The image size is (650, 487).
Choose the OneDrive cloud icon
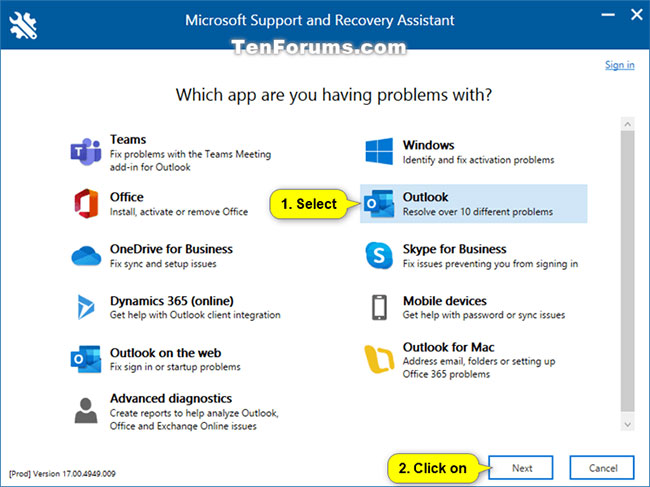[86, 255]
